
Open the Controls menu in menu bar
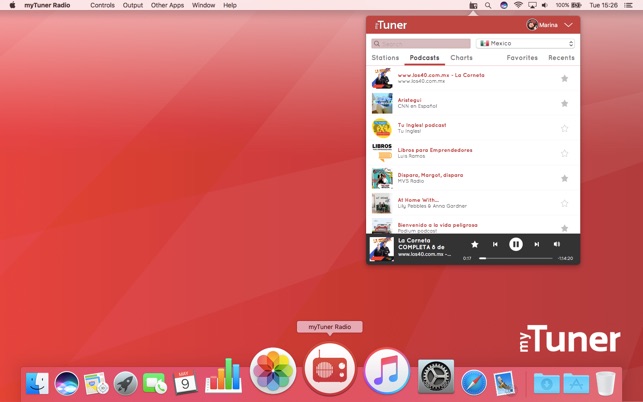pyautogui.click(x=102, y=5)
